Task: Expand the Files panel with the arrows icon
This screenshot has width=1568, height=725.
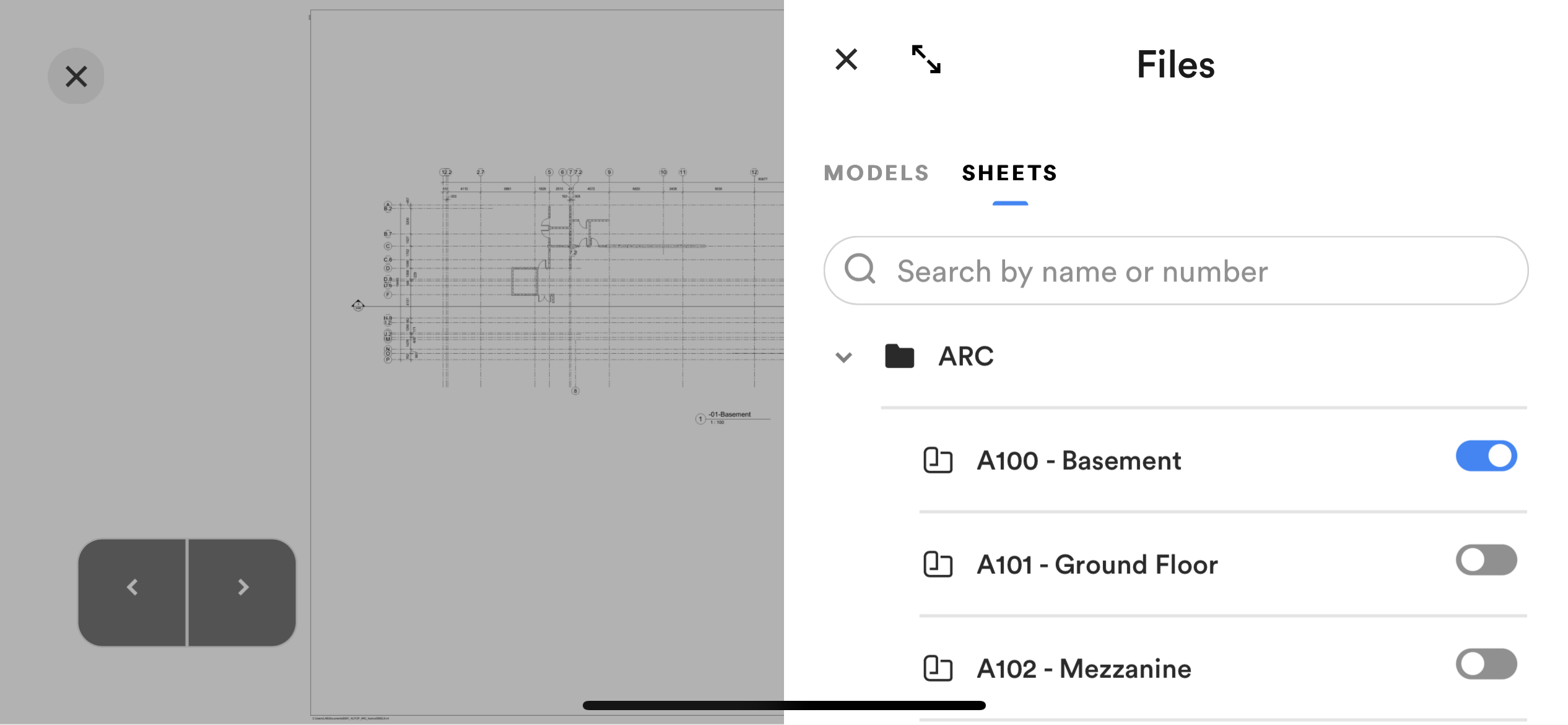Action: pyautogui.click(x=926, y=60)
